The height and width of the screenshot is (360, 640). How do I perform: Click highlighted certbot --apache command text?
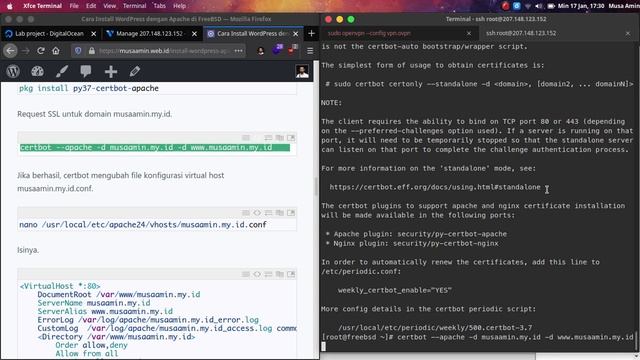click(146, 147)
